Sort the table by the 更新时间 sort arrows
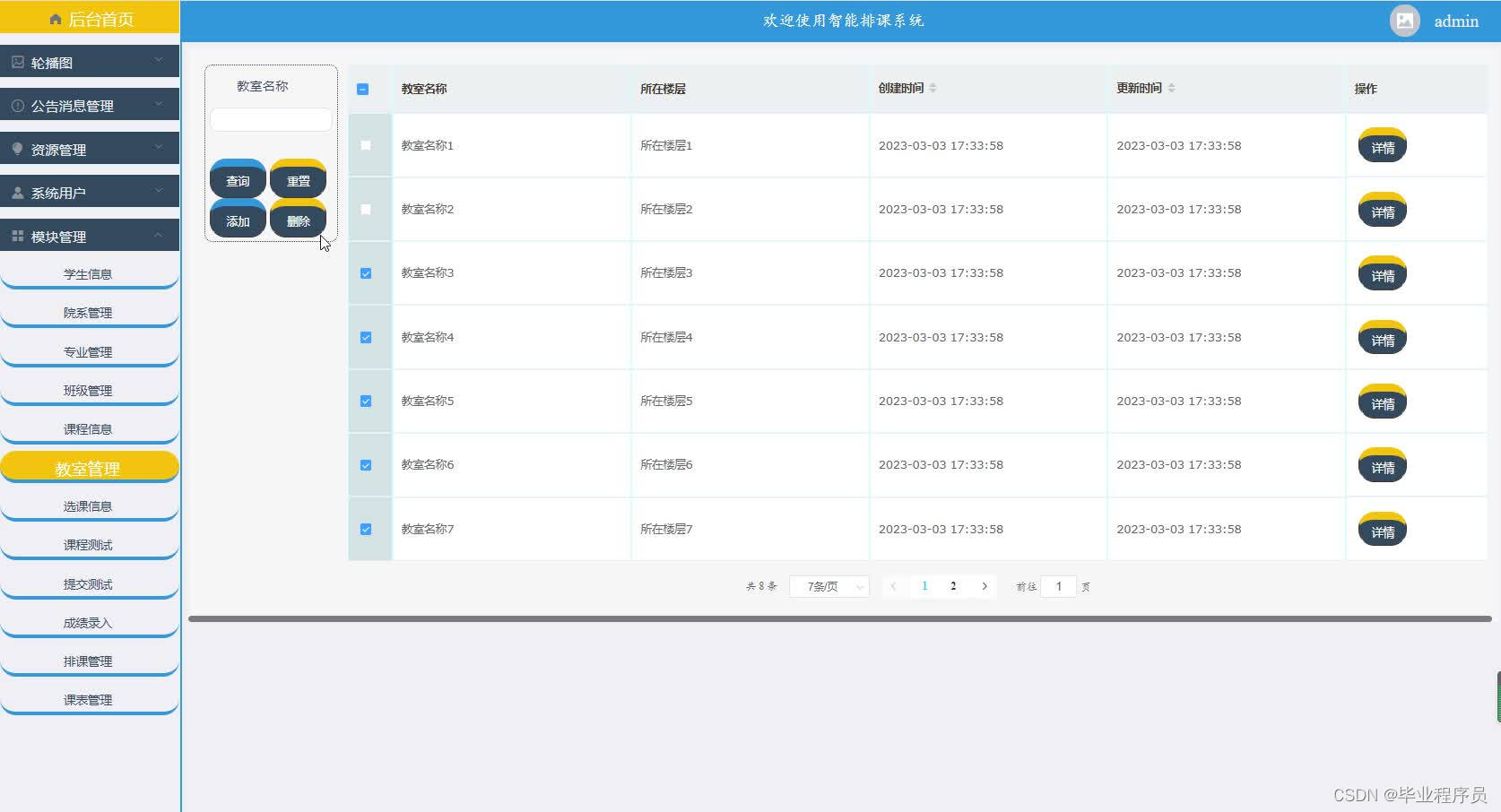Image resolution: width=1501 pixels, height=812 pixels. tap(1171, 88)
